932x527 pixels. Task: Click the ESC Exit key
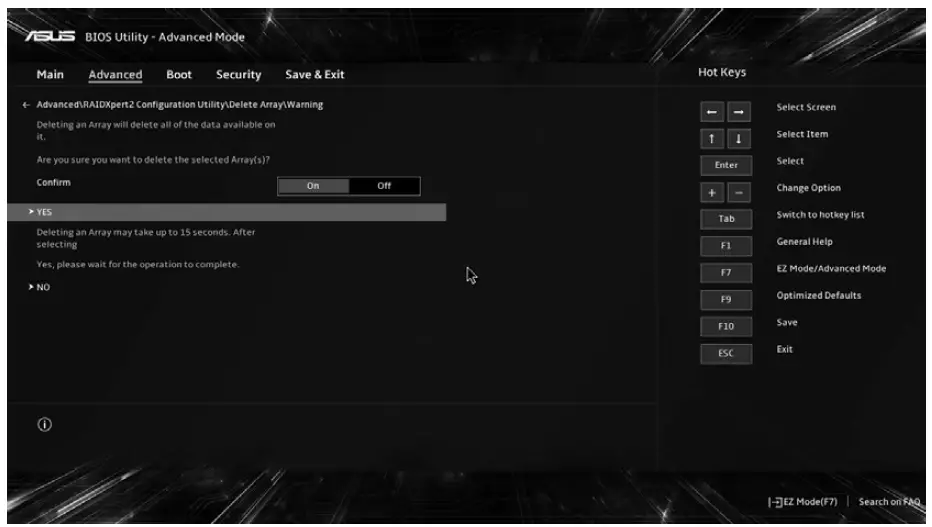[726, 353]
